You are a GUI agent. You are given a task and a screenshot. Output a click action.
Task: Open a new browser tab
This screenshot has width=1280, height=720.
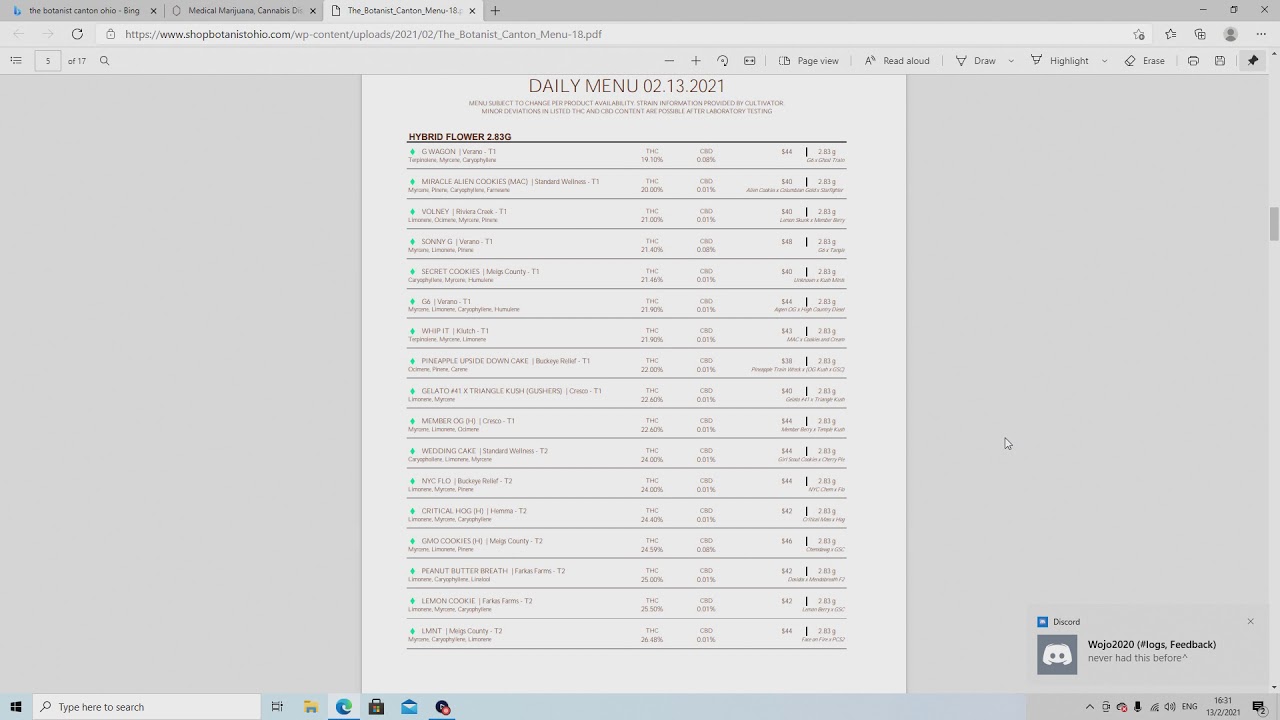[x=495, y=10]
